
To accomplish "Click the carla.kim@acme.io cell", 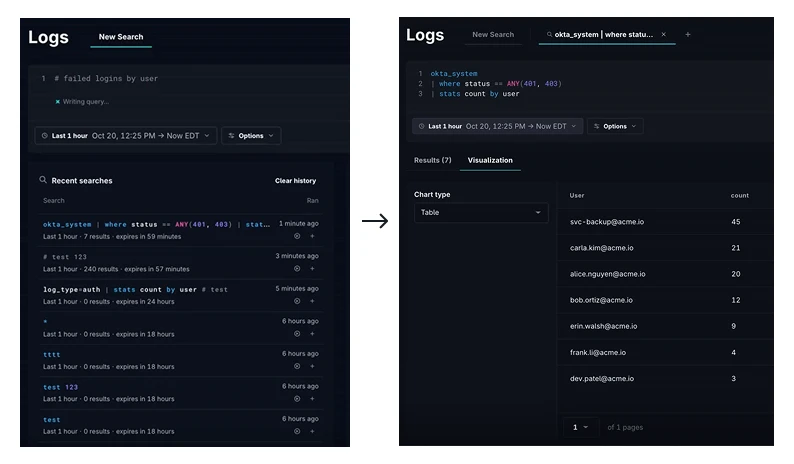I will click(x=602, y=248).
